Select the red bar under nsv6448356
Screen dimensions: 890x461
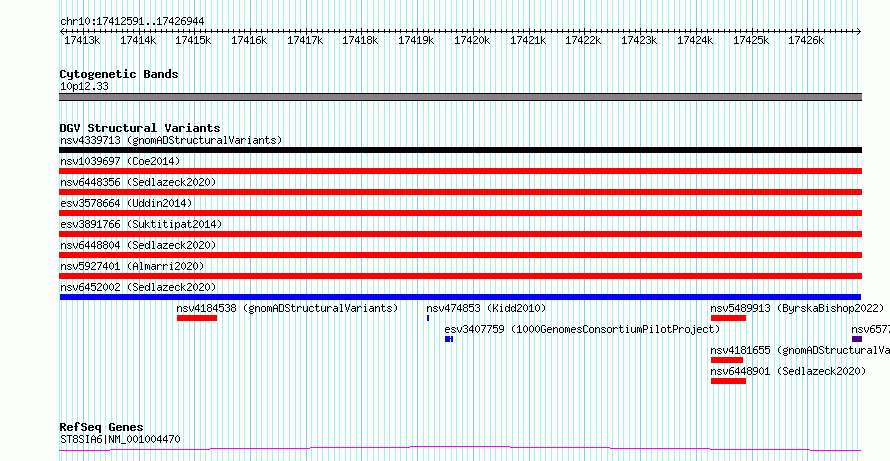click(460, 192)
